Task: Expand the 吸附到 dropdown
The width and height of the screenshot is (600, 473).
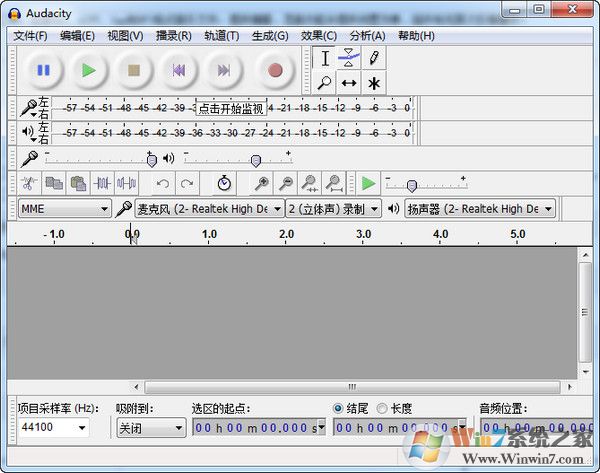Action: [150, 427]
